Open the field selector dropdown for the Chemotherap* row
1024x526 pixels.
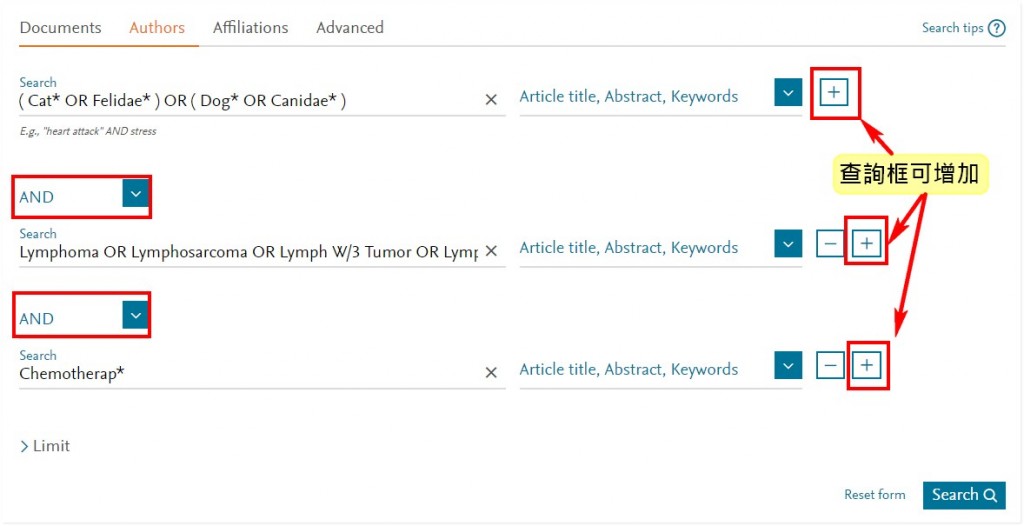(x=788, y=365)
